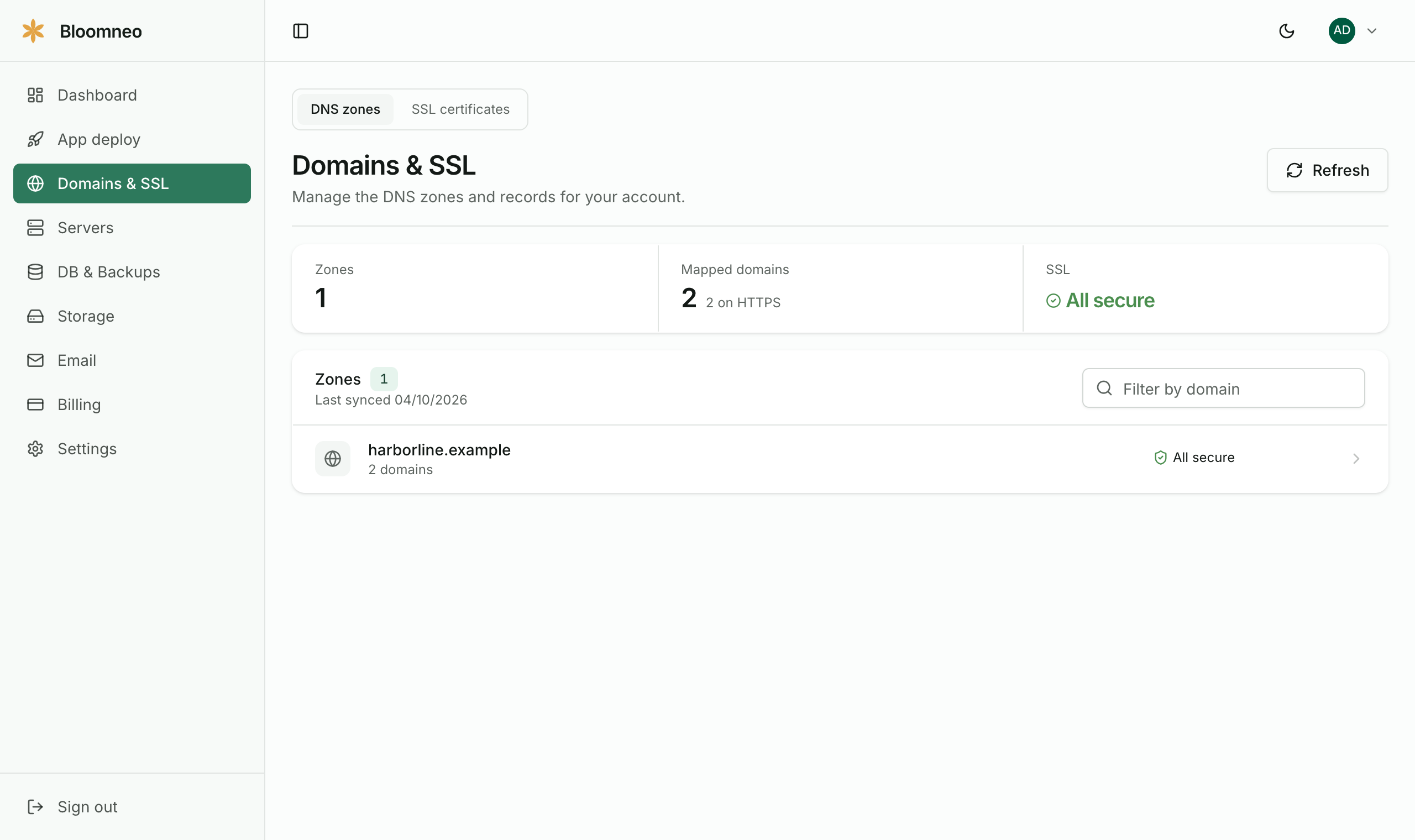This screenshot has height=840, width=1415.
Task: Collapse the sidebar using the panel icon
Action: click(x=301, y=30)
